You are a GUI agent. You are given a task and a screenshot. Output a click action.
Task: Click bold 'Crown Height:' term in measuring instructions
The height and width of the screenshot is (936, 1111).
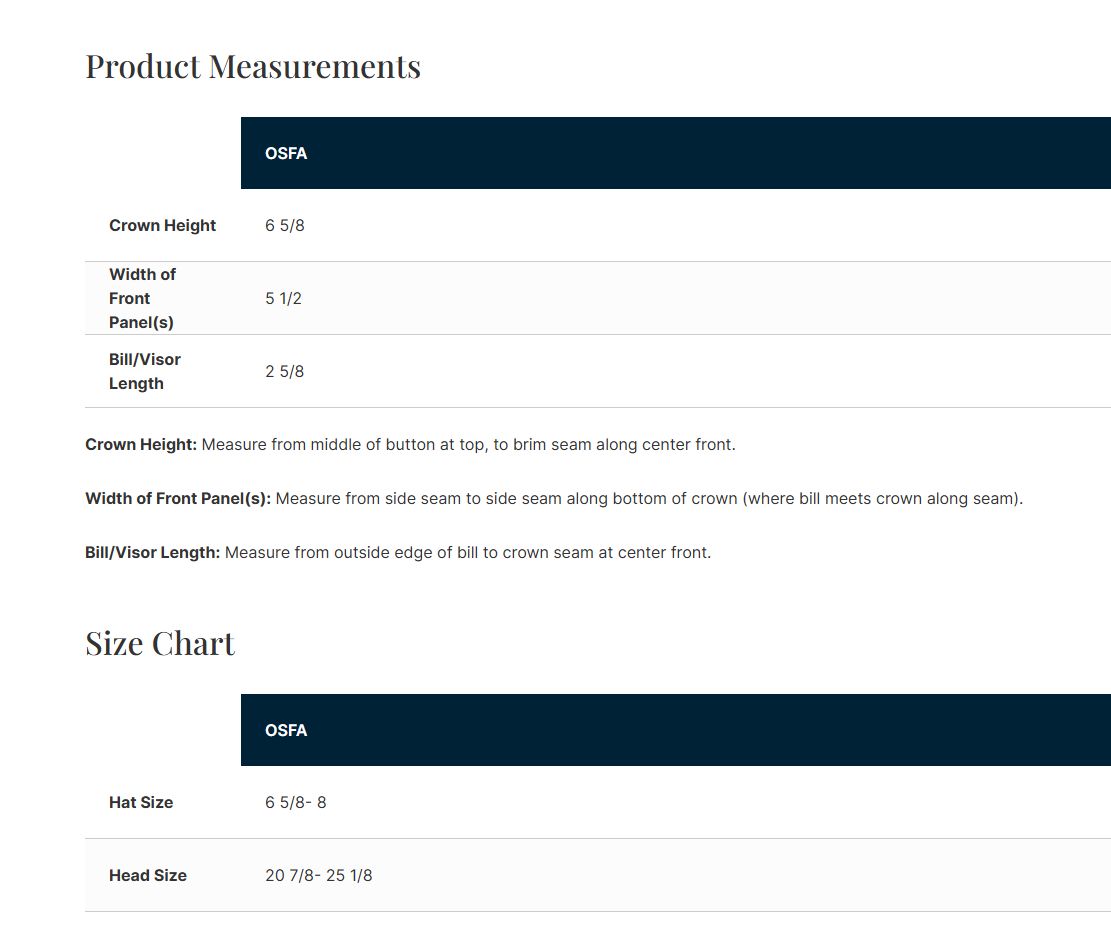[141, 444]
